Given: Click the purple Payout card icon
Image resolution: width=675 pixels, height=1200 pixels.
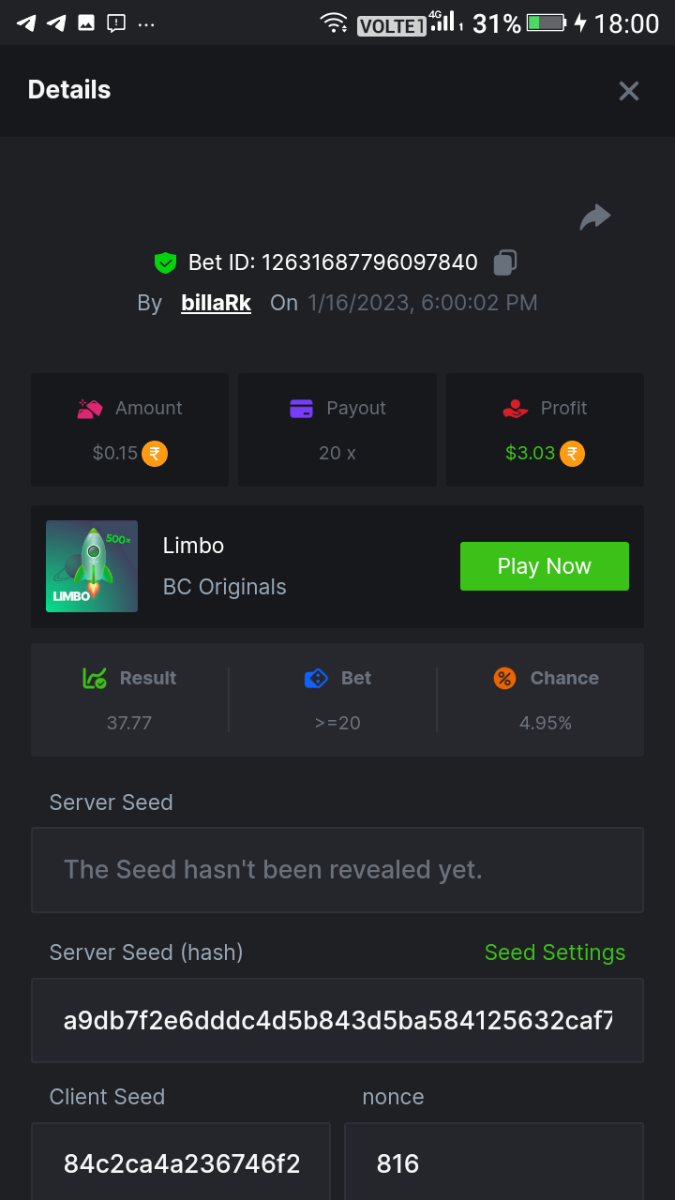Looking at the screenshot, I should [x=301, y=408].
